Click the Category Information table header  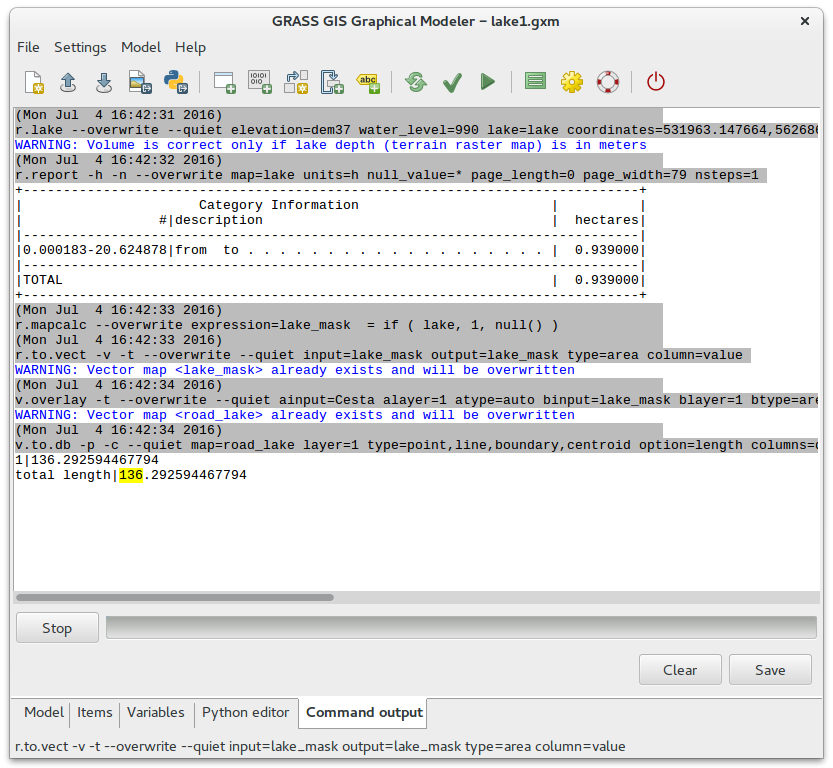(x=278, y=205)
